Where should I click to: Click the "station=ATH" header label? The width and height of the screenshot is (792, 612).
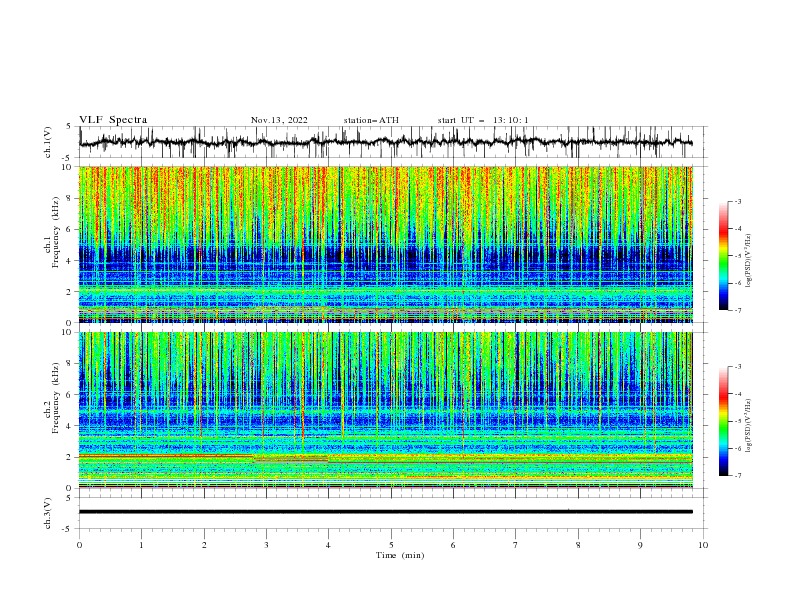(371, 120)
